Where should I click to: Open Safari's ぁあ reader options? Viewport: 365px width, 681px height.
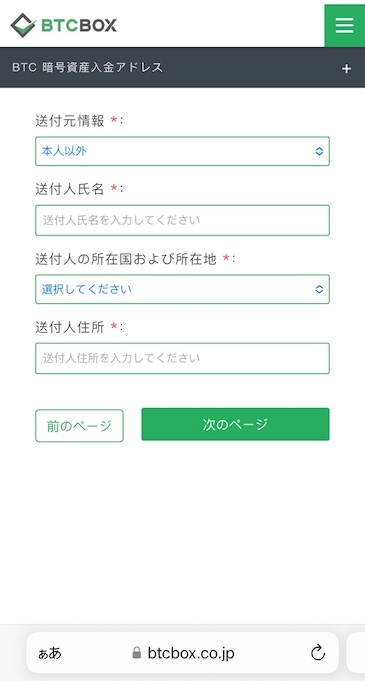point(50,653)
